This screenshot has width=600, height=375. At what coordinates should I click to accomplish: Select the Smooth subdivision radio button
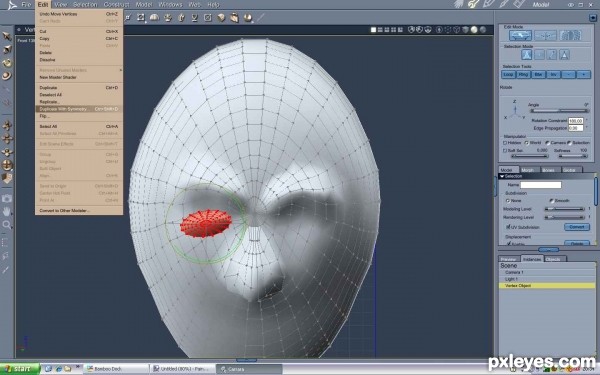coord(551,201)
